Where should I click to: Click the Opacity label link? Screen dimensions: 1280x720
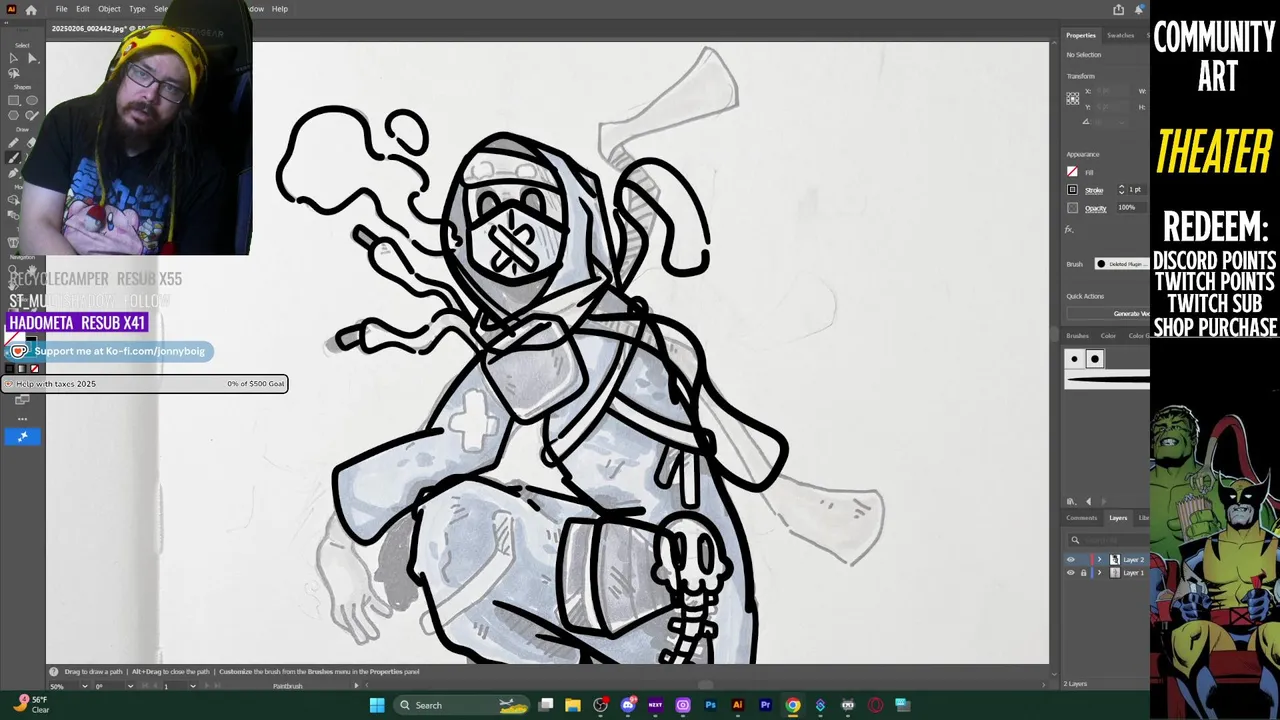tap(1096, 208)
